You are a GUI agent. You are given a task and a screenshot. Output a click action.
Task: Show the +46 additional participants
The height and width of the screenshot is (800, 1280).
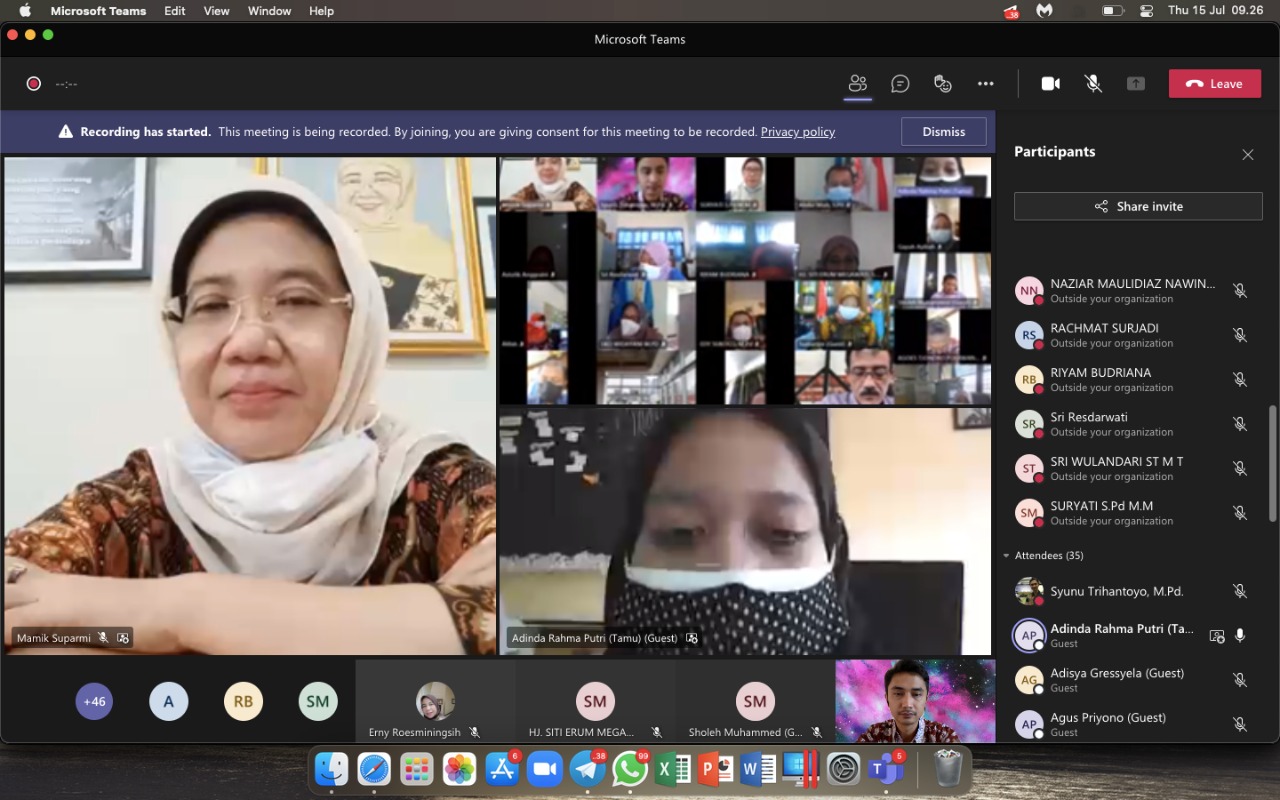click(94, 701)
